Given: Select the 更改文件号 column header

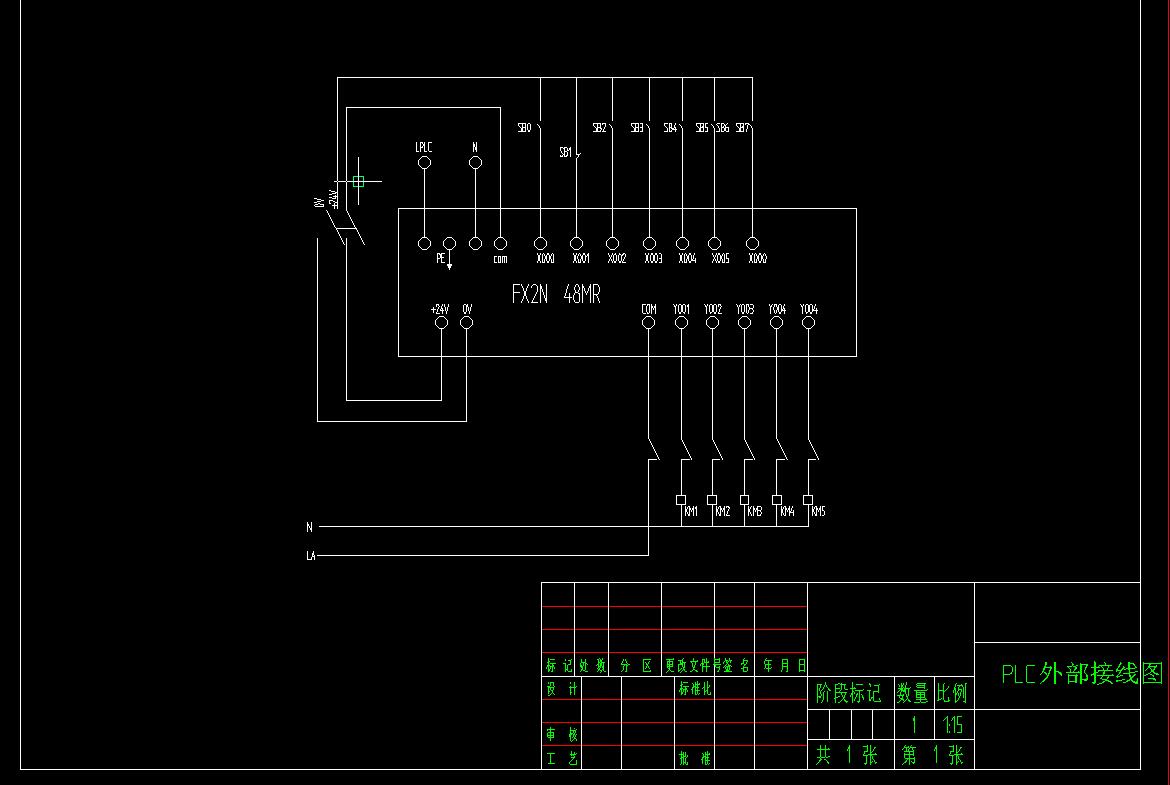Looking at the screenshot, I should (x=693, y=666).
